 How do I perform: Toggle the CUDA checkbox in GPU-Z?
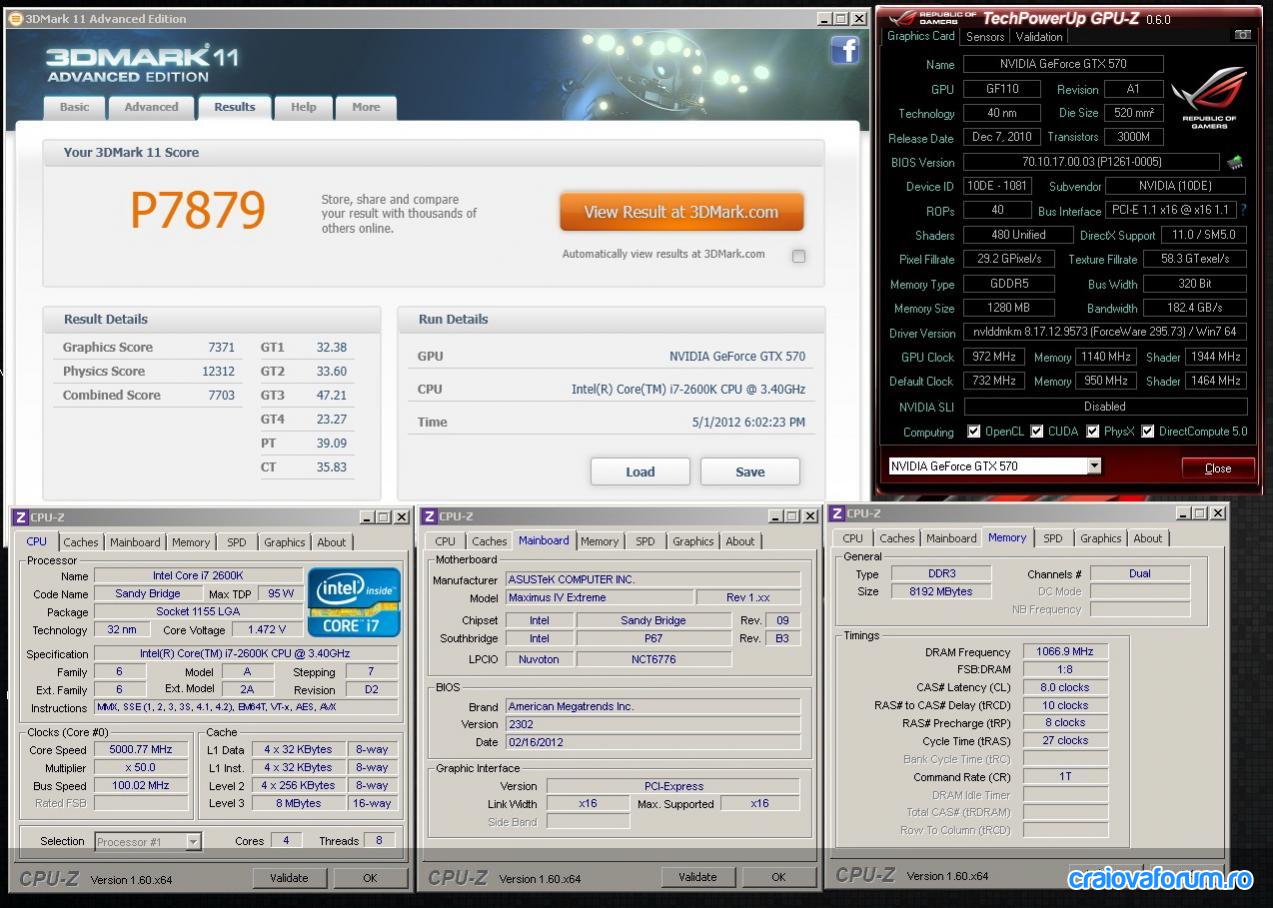tap(1037, 431)
